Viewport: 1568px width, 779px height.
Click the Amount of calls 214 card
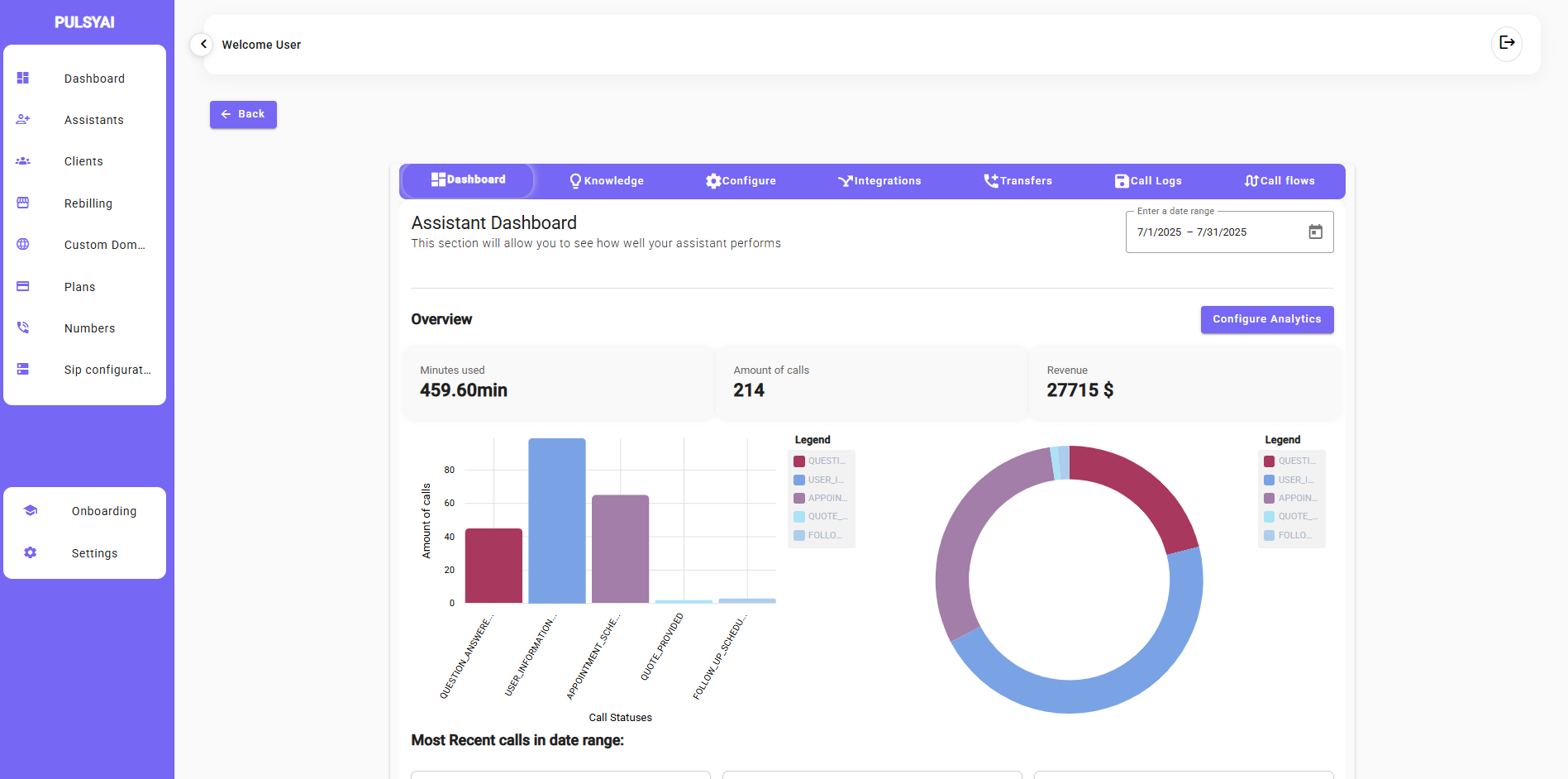(x=871, y=383)
